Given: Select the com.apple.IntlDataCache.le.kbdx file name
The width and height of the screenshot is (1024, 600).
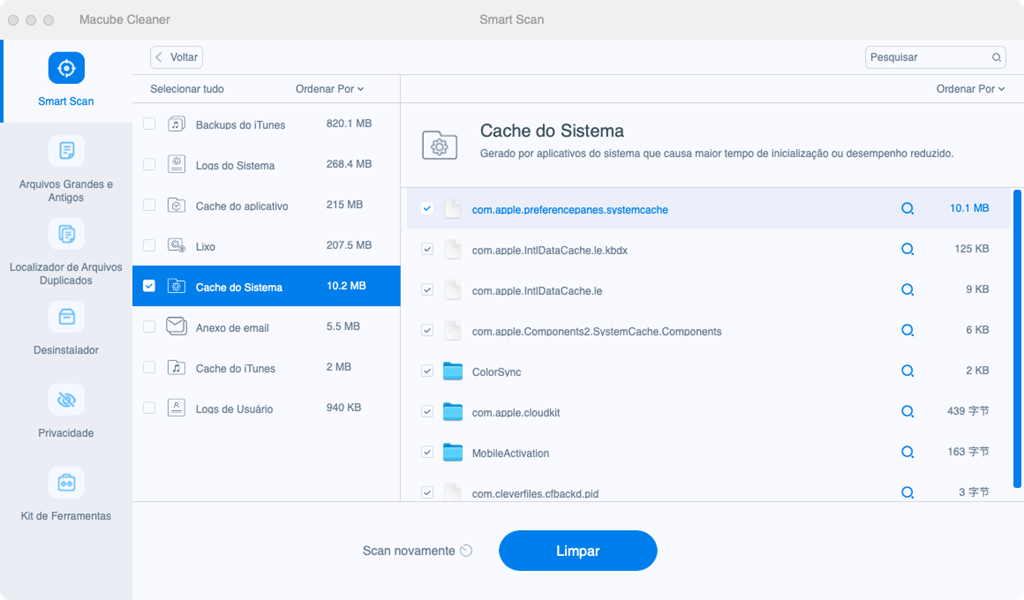Looking at the screenshot, I should point(550,250).
